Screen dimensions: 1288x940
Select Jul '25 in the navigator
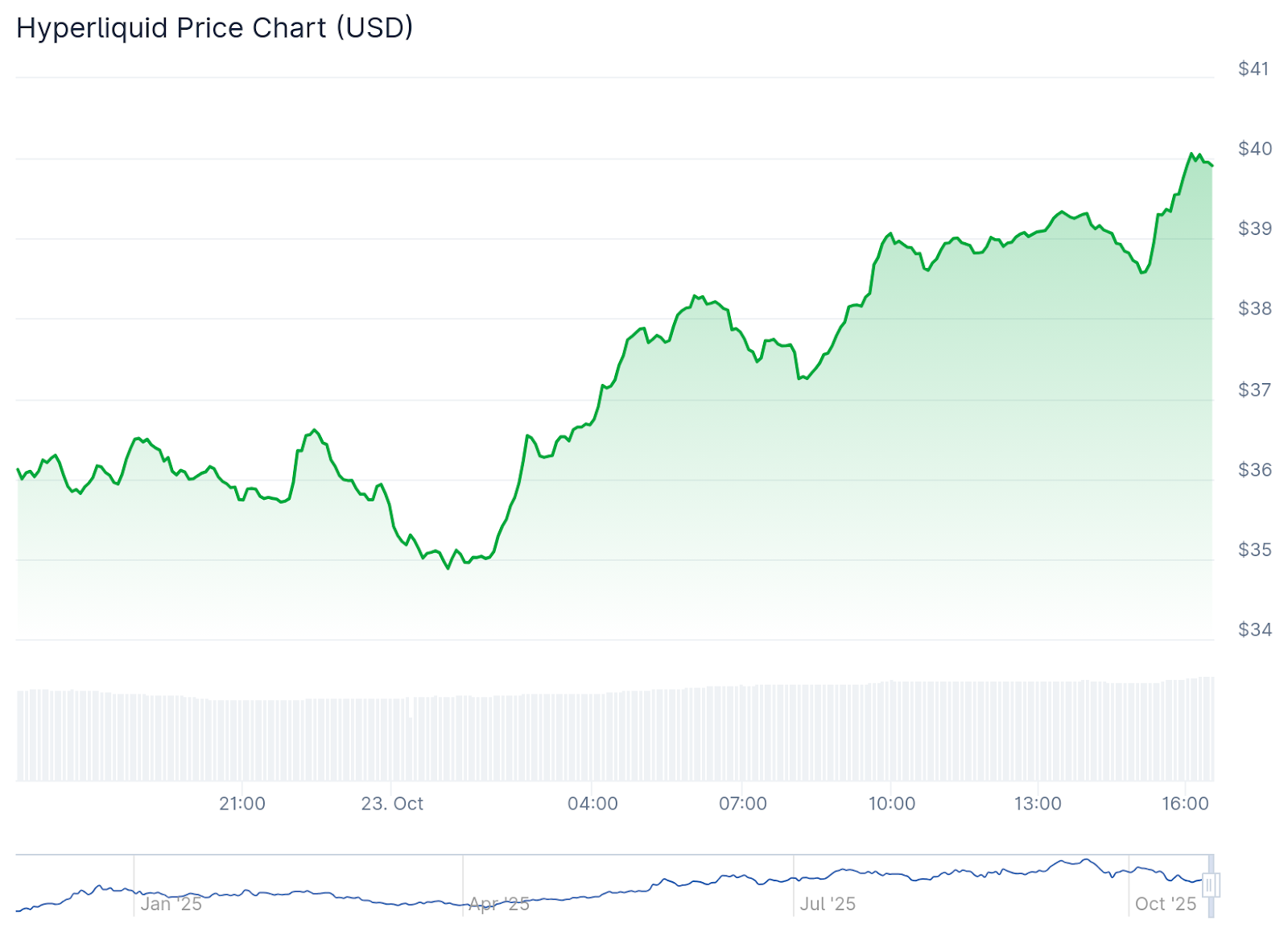click(x=828, y=904)
